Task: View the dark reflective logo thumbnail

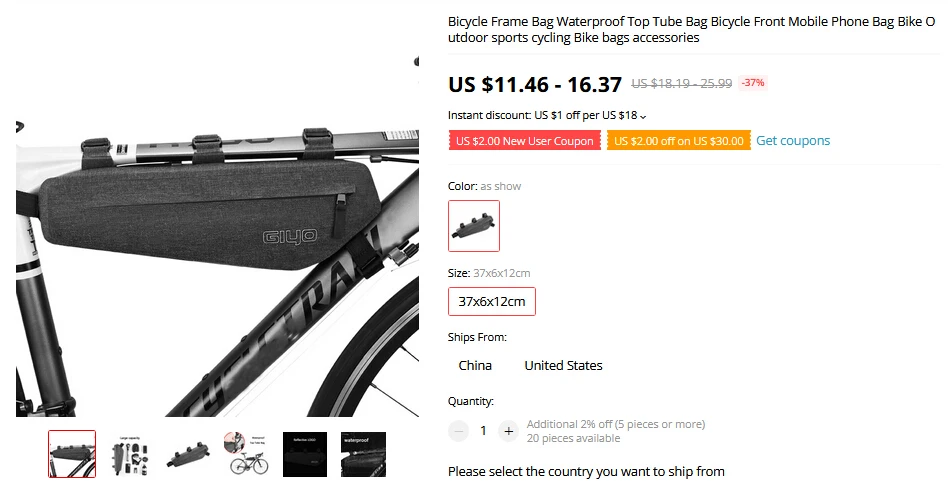Action: [x=305, y=454]
